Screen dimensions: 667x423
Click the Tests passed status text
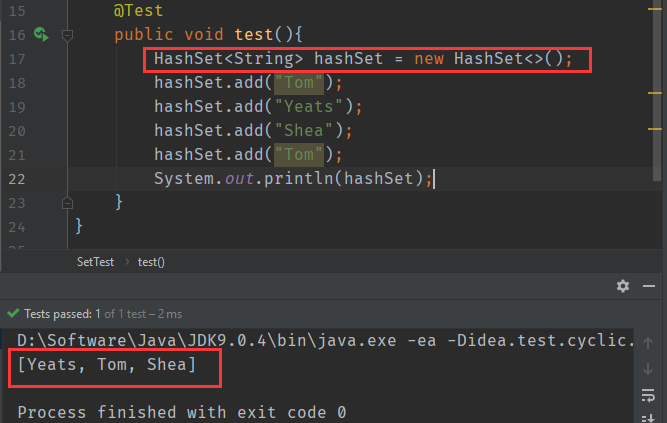(x=103, y=314)
